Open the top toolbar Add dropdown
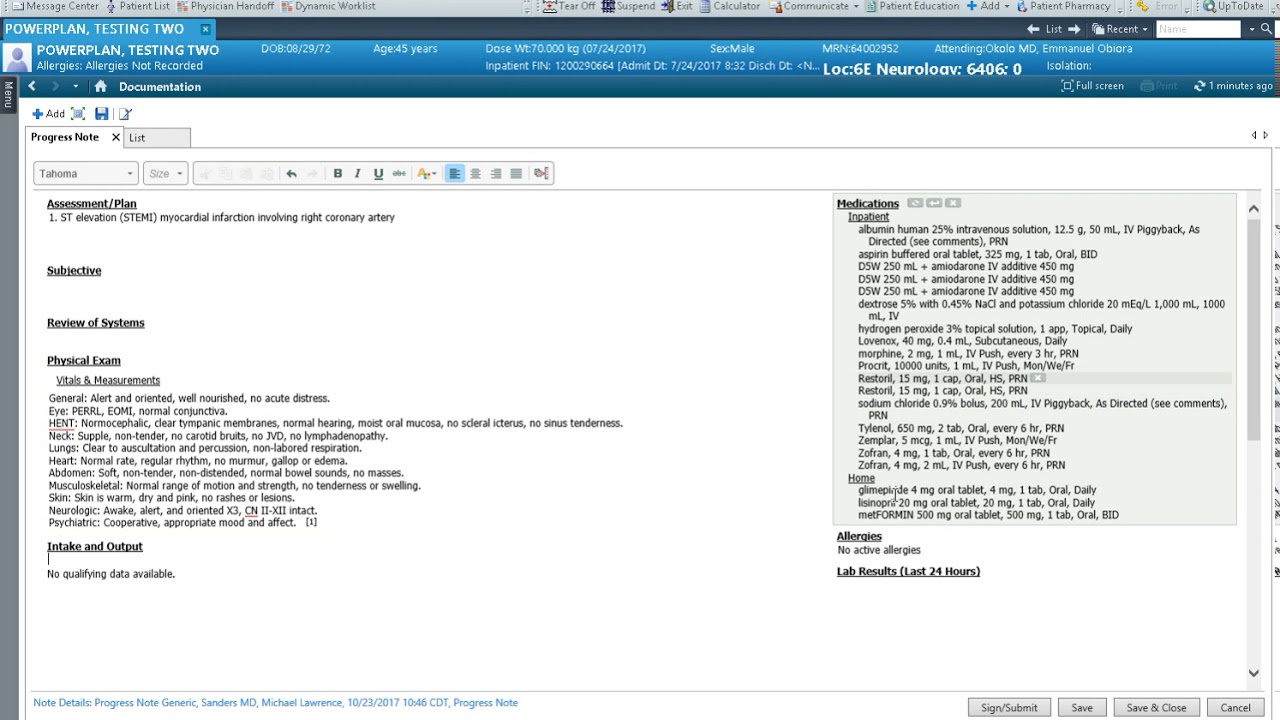 tap(988, 6)
